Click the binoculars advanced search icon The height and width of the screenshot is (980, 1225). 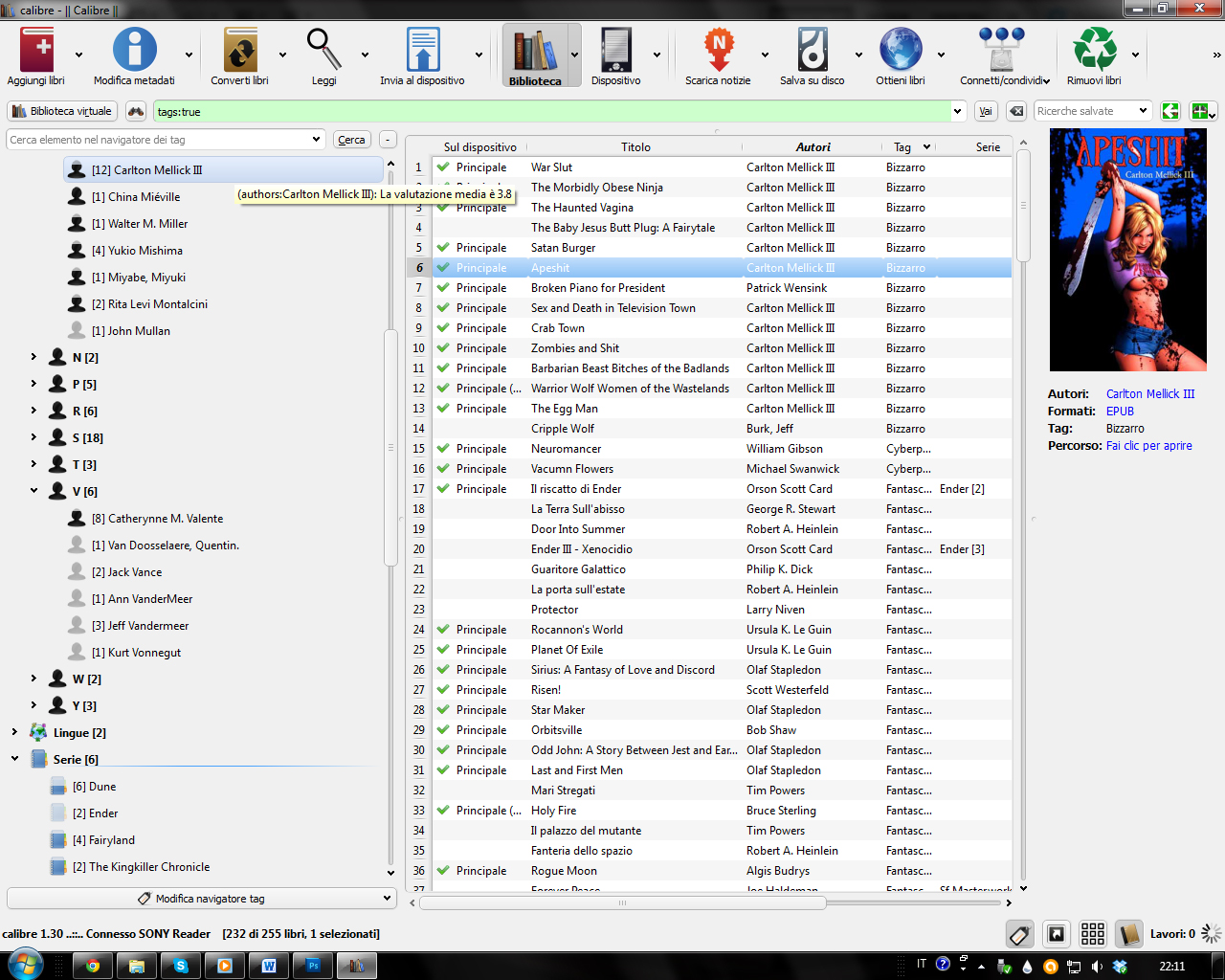coord(136,112)
